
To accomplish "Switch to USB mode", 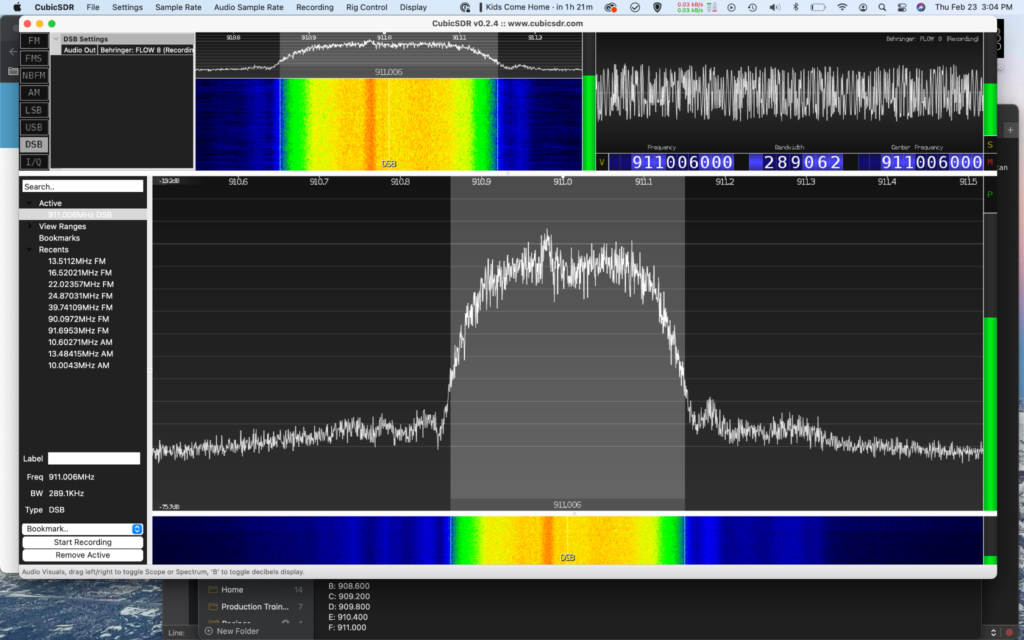I will click(x=34, y=127).
